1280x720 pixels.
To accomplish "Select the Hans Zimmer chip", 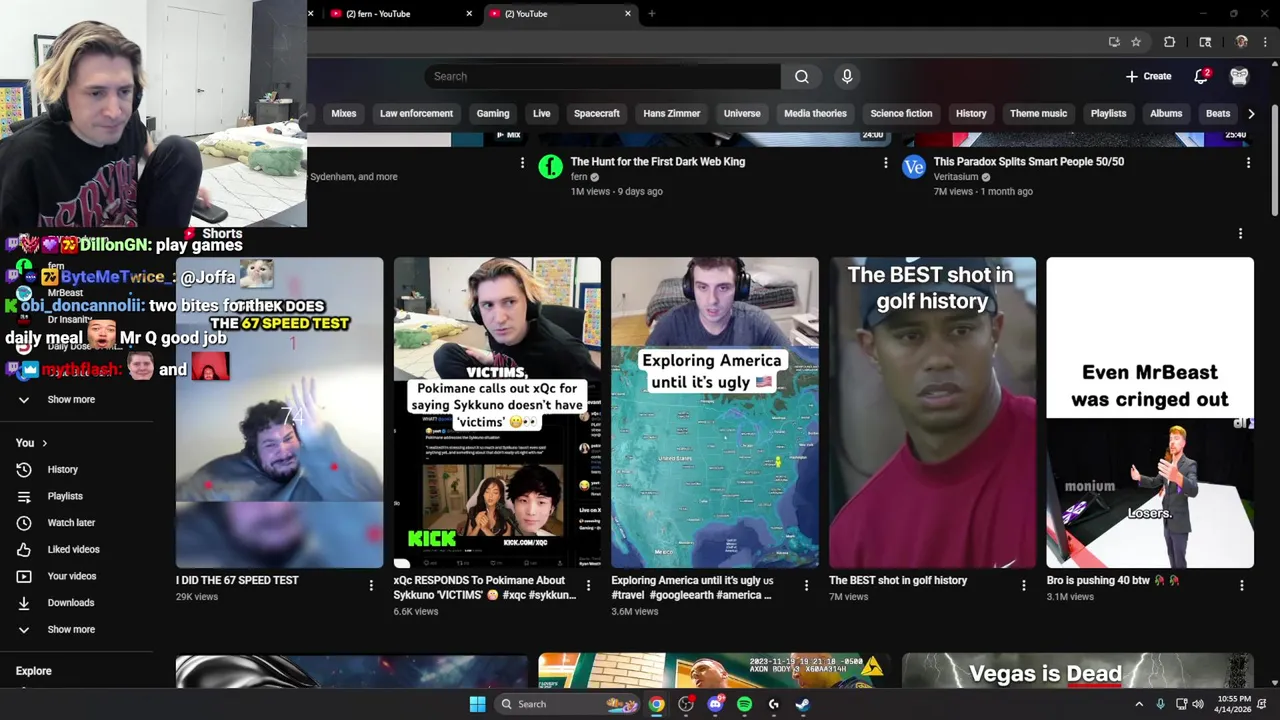I will click(672, 113).
